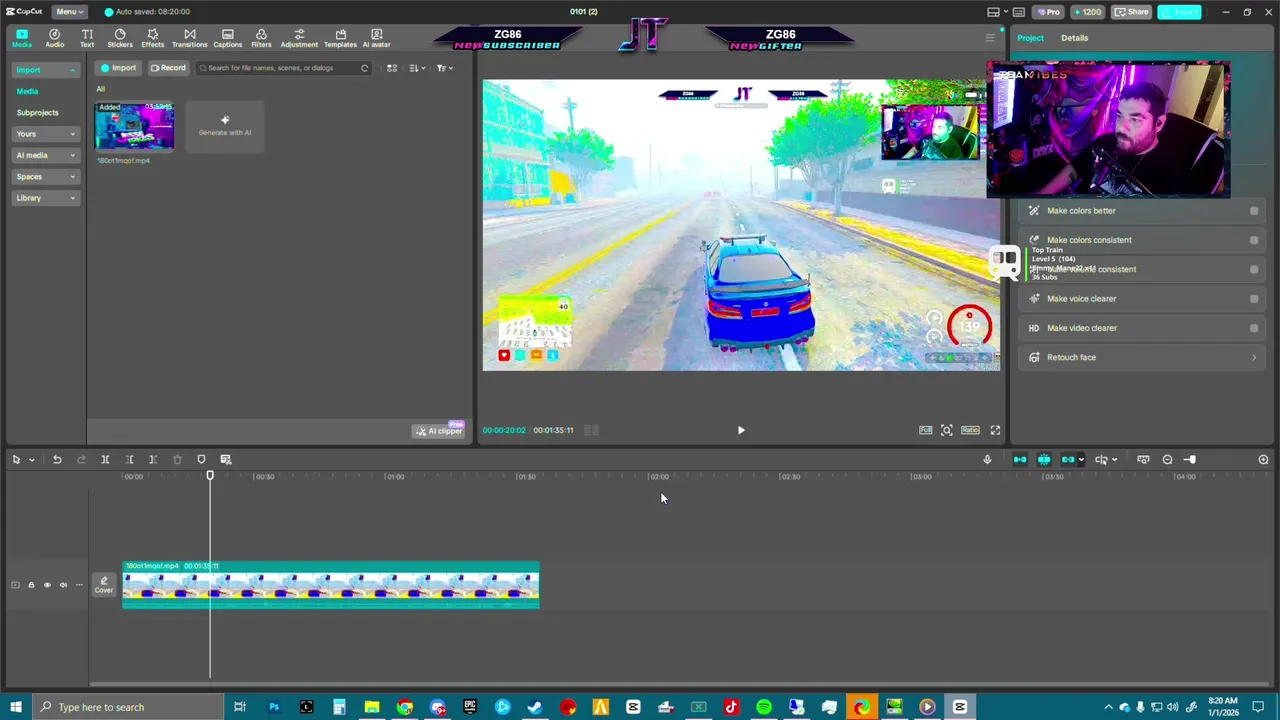Select the Media sidebar item

tap(27, 91)
